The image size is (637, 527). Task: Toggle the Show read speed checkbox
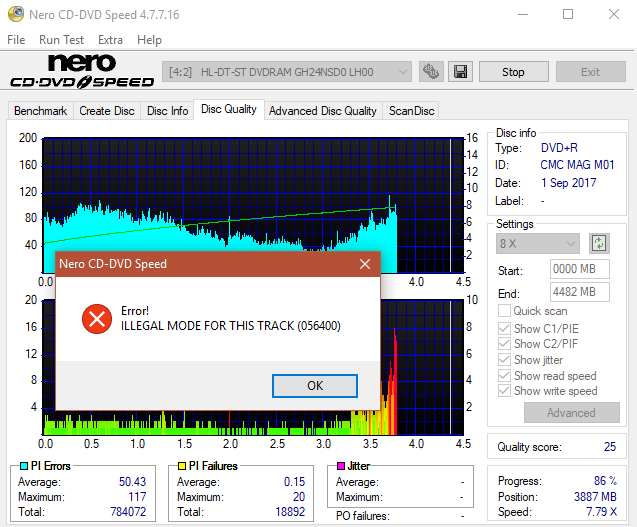tap(504, 375)
